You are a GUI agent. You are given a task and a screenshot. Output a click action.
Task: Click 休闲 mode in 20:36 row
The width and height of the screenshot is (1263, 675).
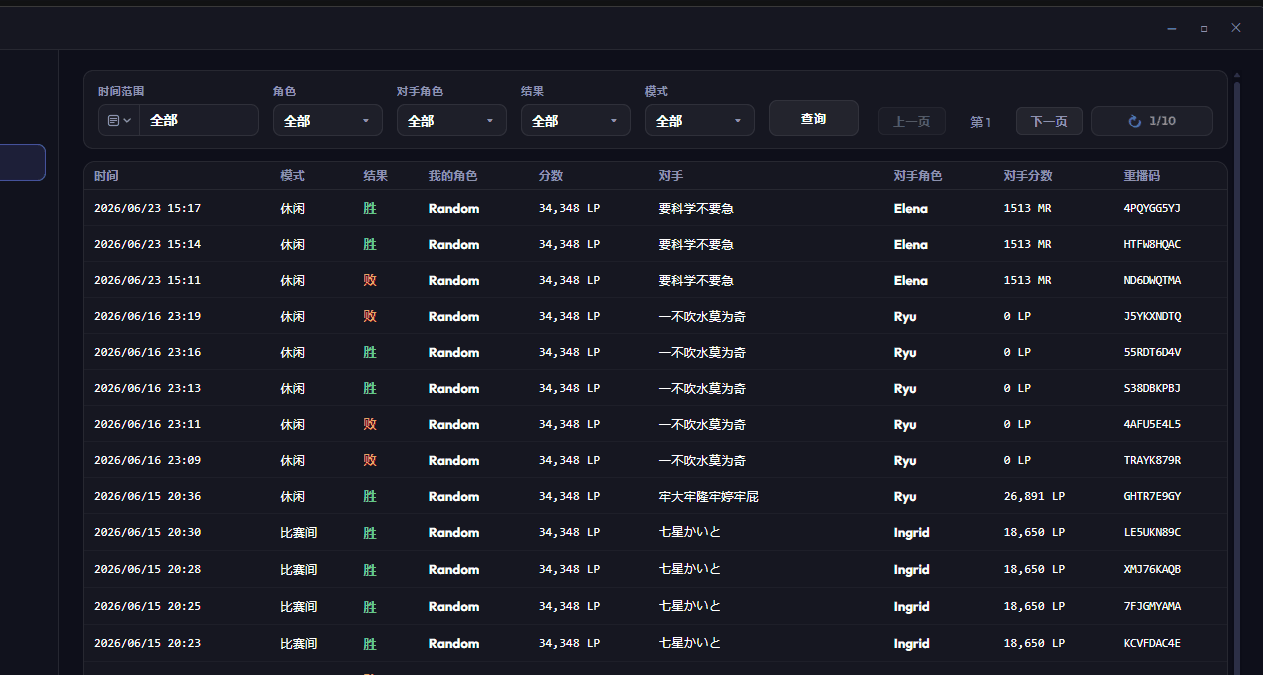pos(292,497)
